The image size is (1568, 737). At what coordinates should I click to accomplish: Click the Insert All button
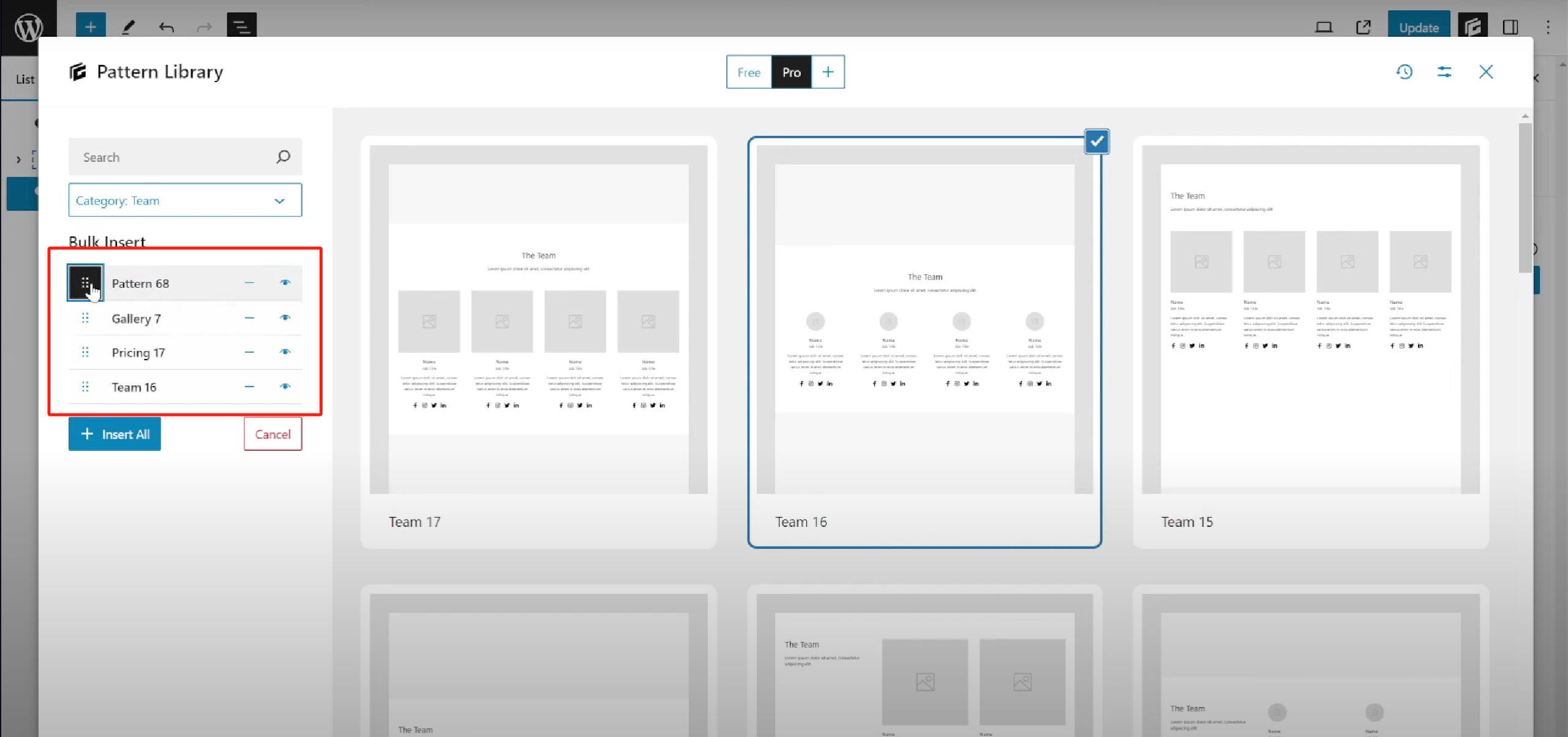pyautogui.click(x=115, y=434)
